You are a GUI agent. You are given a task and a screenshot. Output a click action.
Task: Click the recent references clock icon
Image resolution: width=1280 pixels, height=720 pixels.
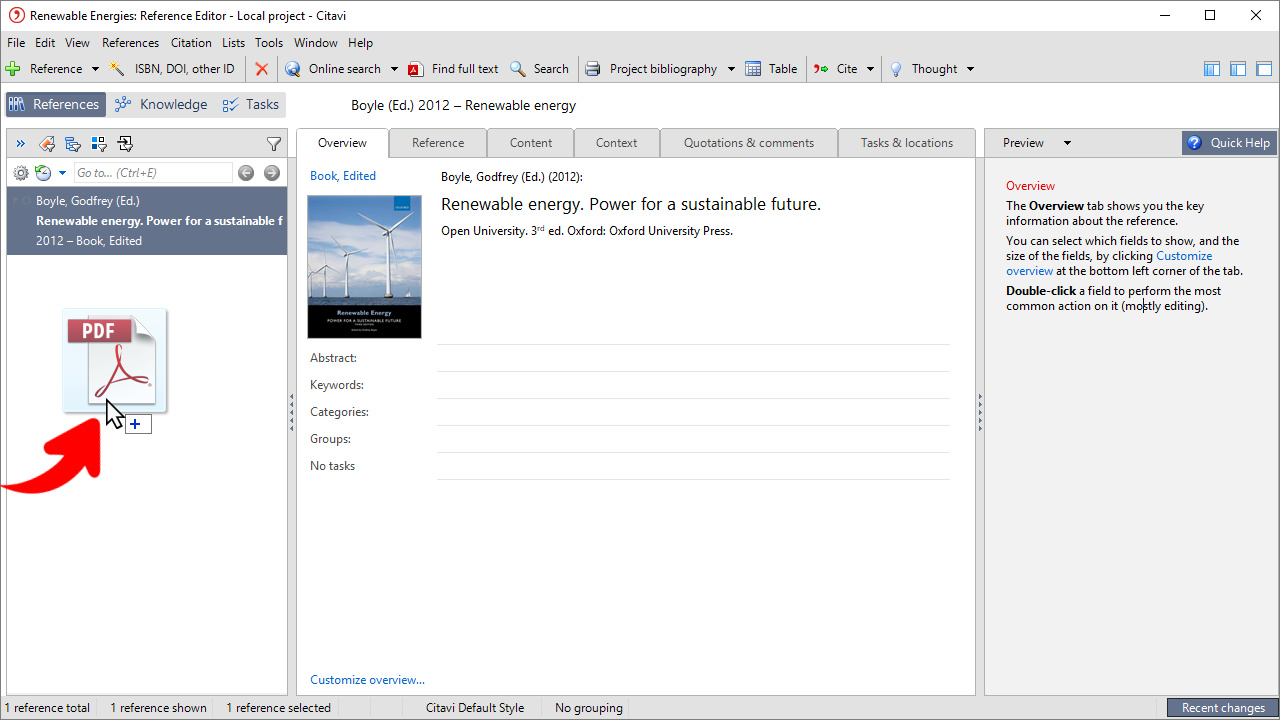[43, 173]
